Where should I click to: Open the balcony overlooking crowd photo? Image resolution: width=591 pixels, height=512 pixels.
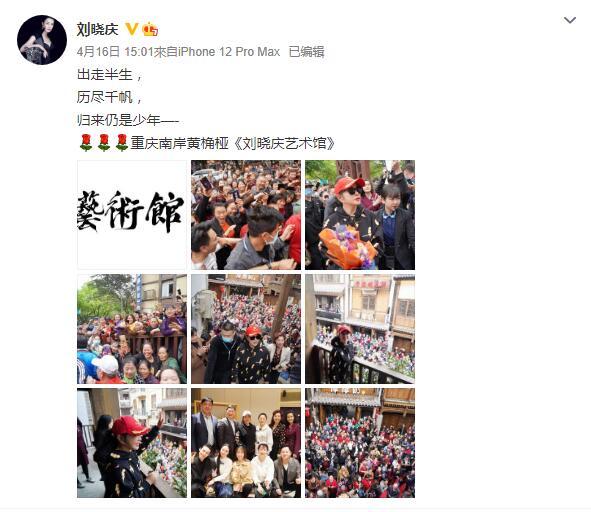click(360, 329)
